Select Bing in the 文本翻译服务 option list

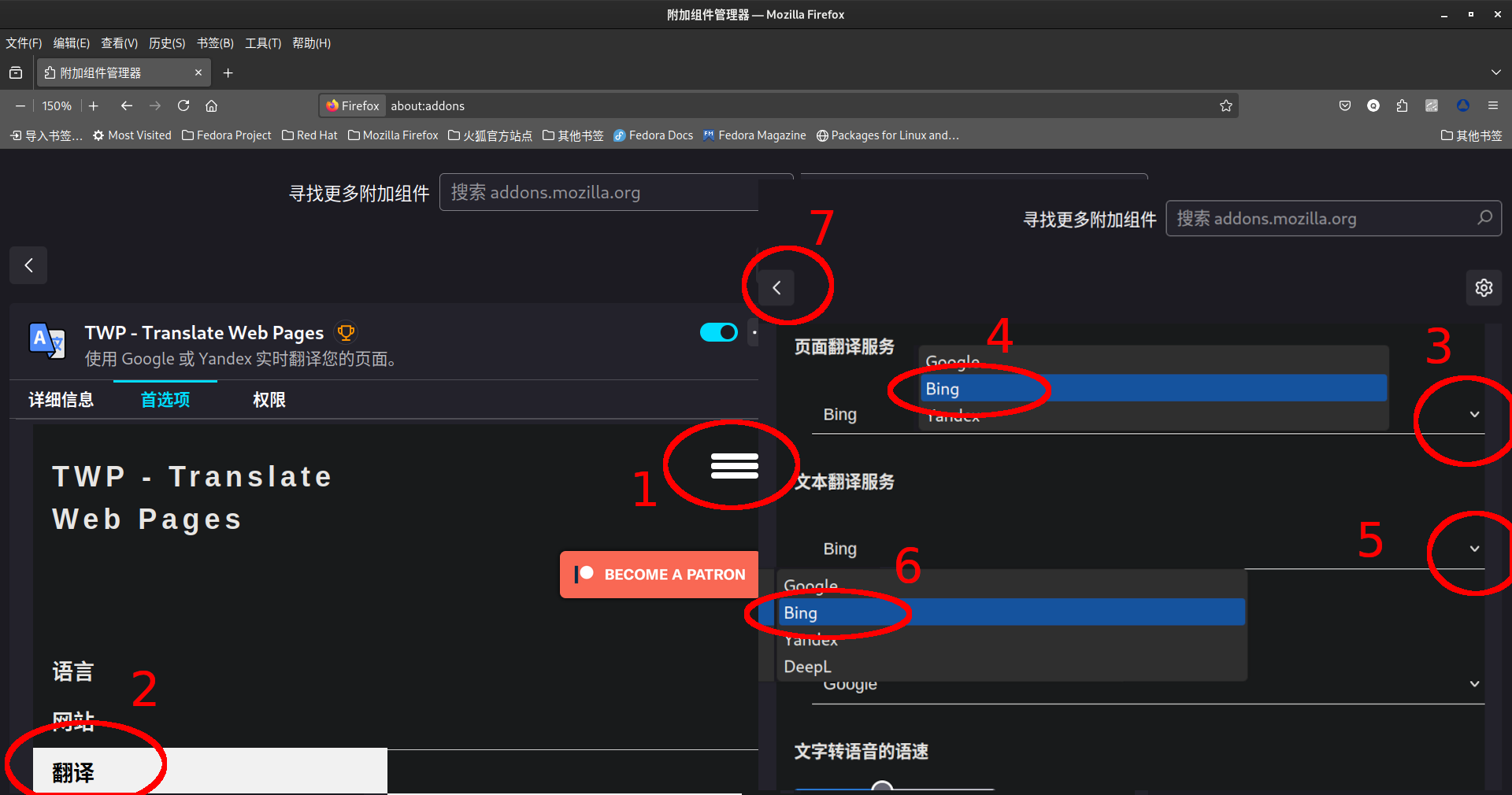pos(1012,612)
